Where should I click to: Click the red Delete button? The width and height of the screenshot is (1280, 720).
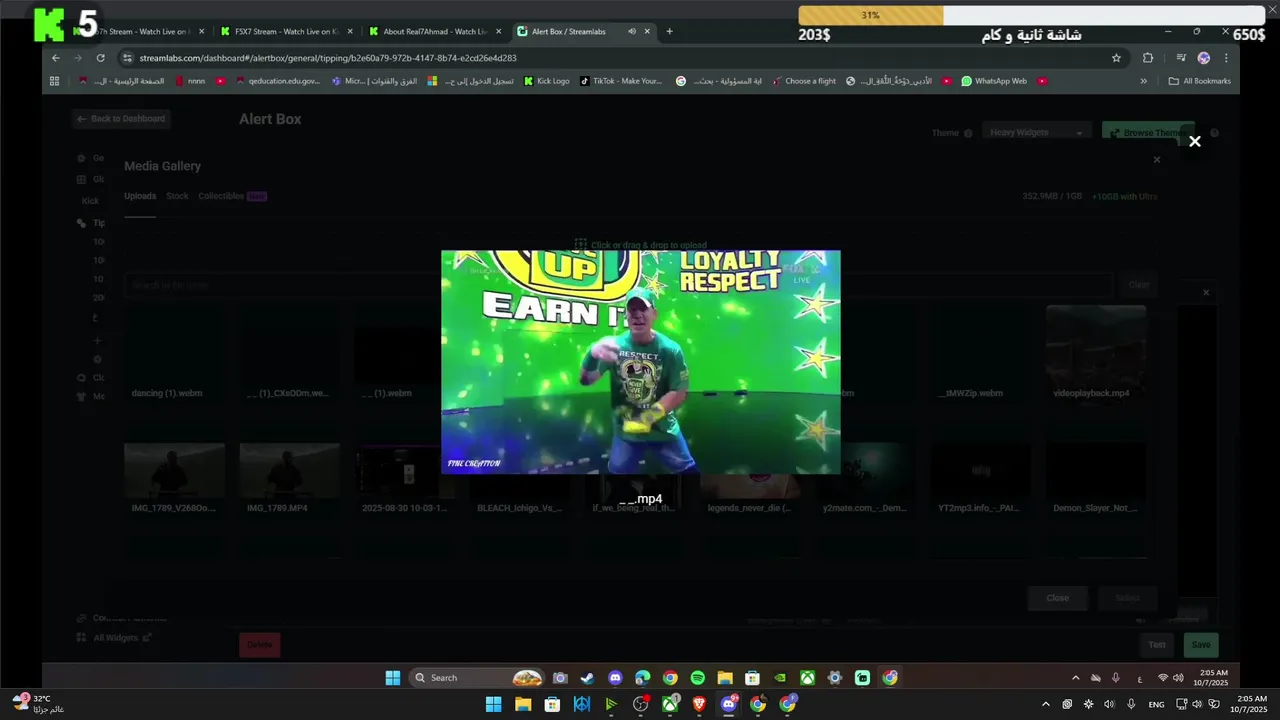pyautogui.click(x=260, y=645)
